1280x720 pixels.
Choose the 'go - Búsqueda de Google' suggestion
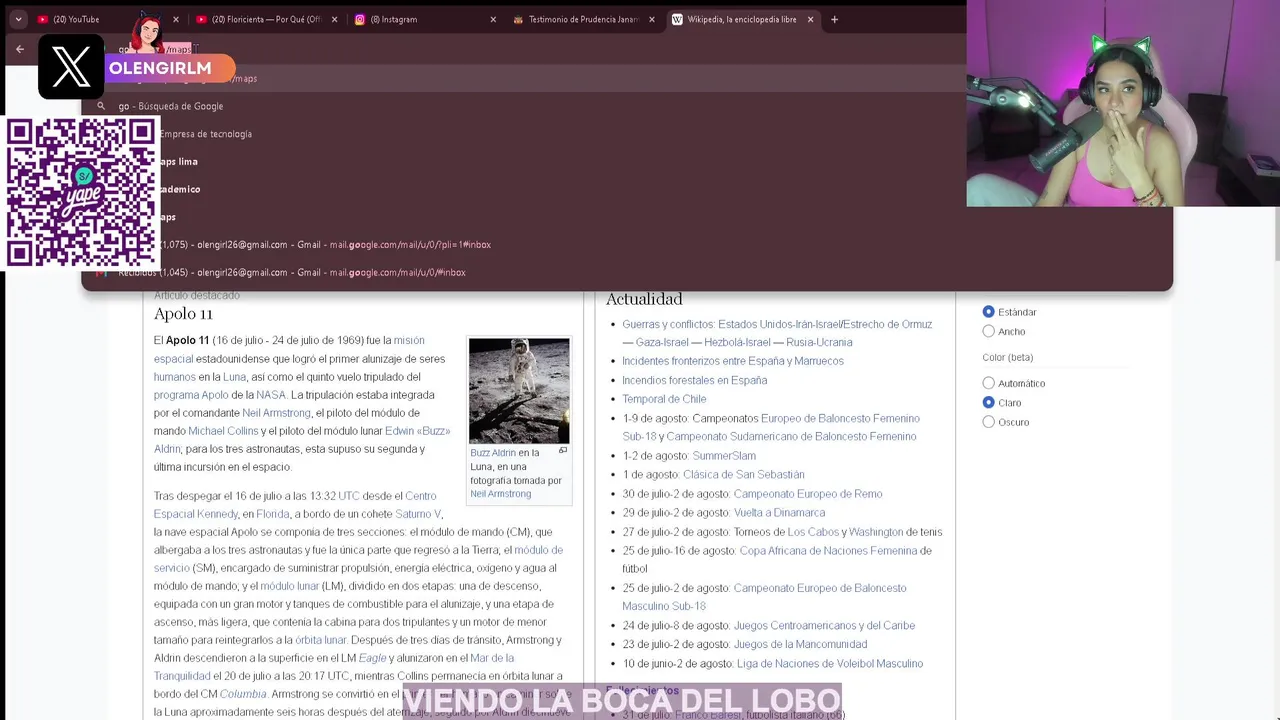coord(627,106)
